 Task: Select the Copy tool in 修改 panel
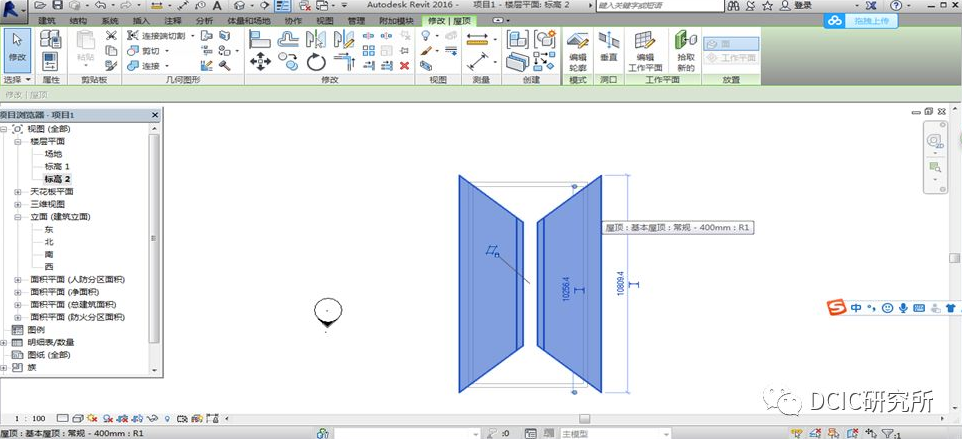pos(288,61)
